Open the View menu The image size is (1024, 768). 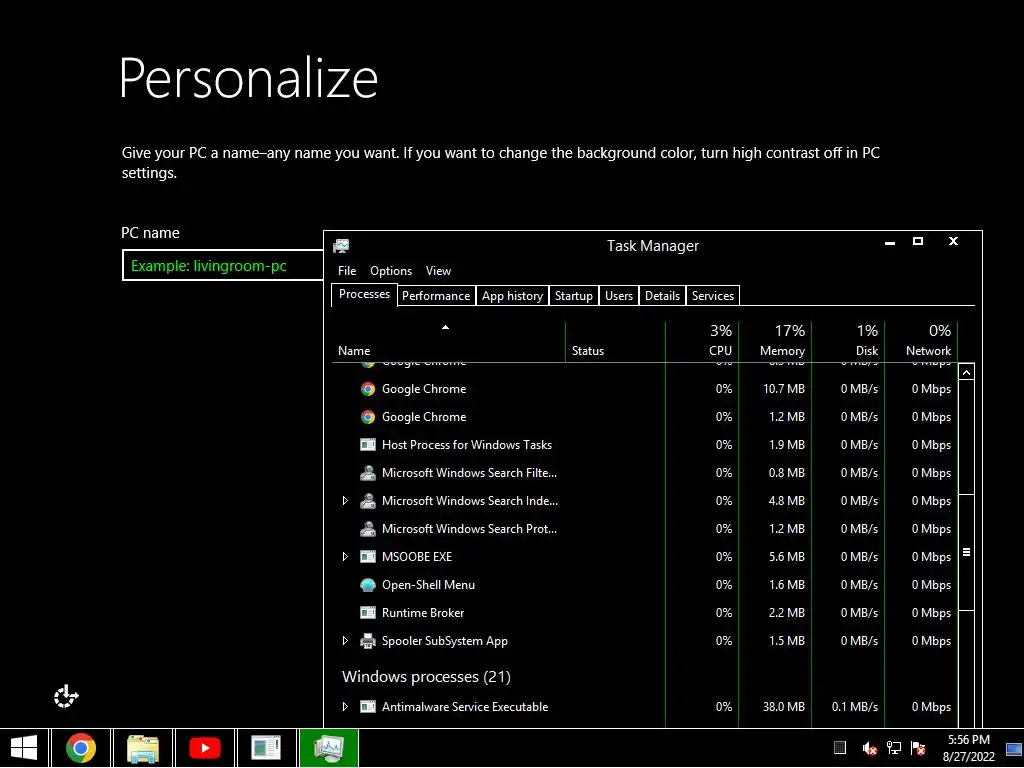point(438,271)
